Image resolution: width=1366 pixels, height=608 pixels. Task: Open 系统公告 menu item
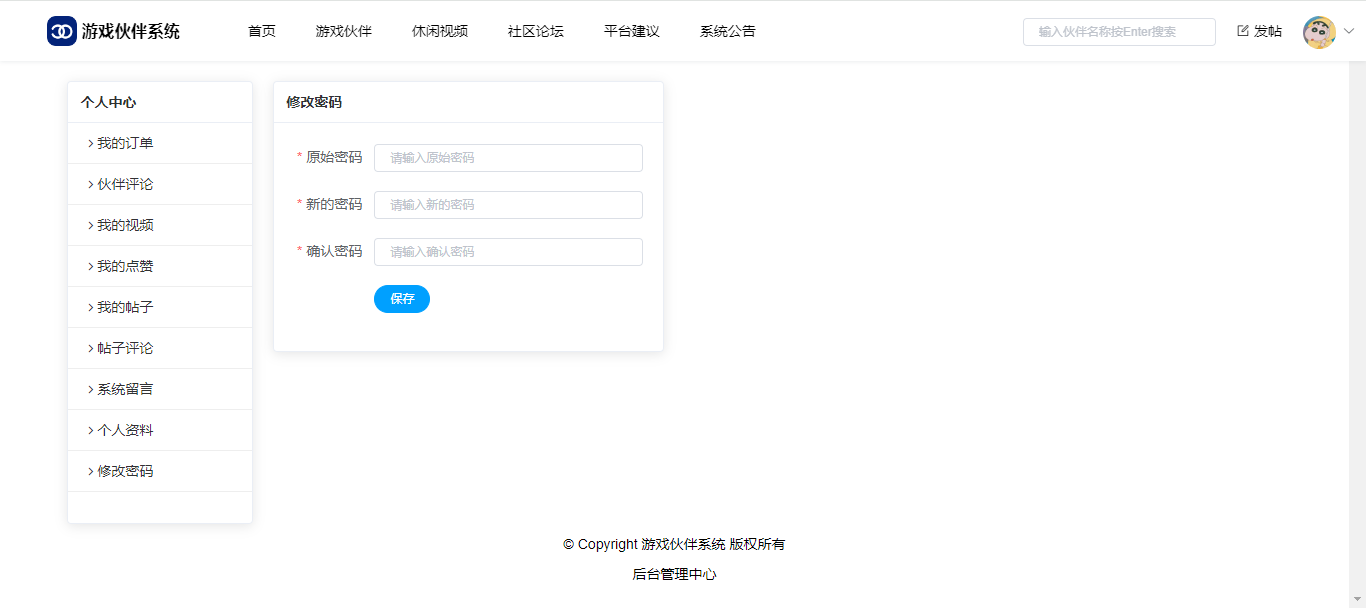728,31
